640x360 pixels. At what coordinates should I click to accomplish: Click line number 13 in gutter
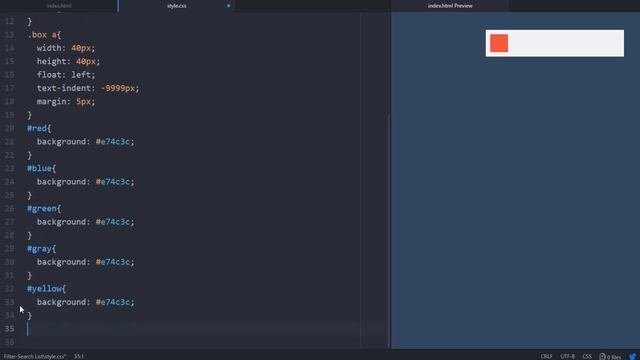coord(9,35)
